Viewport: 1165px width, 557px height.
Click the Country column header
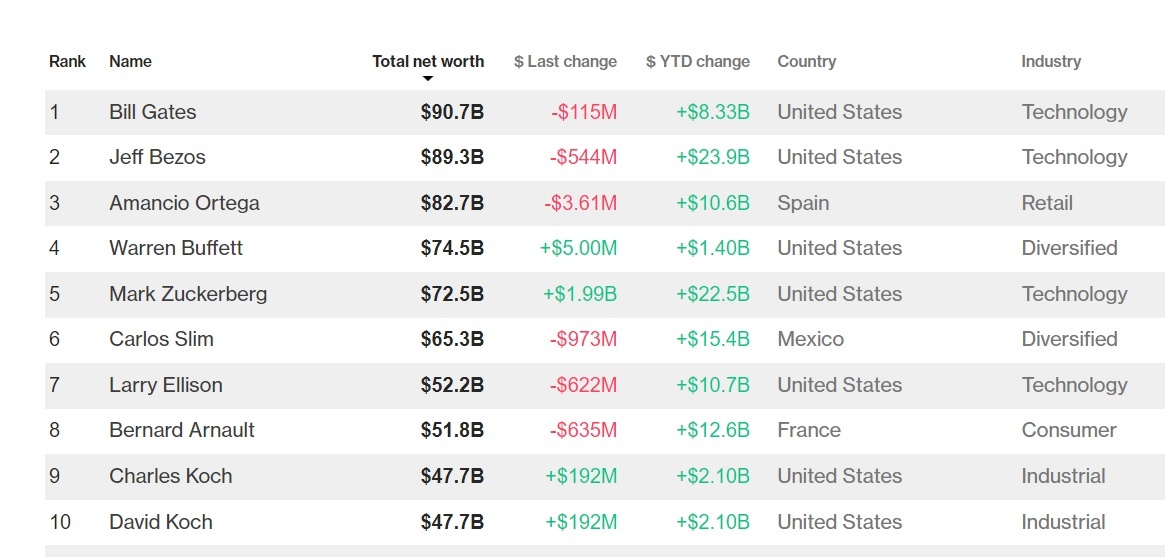pyautogui.click(x=806, y=61)
